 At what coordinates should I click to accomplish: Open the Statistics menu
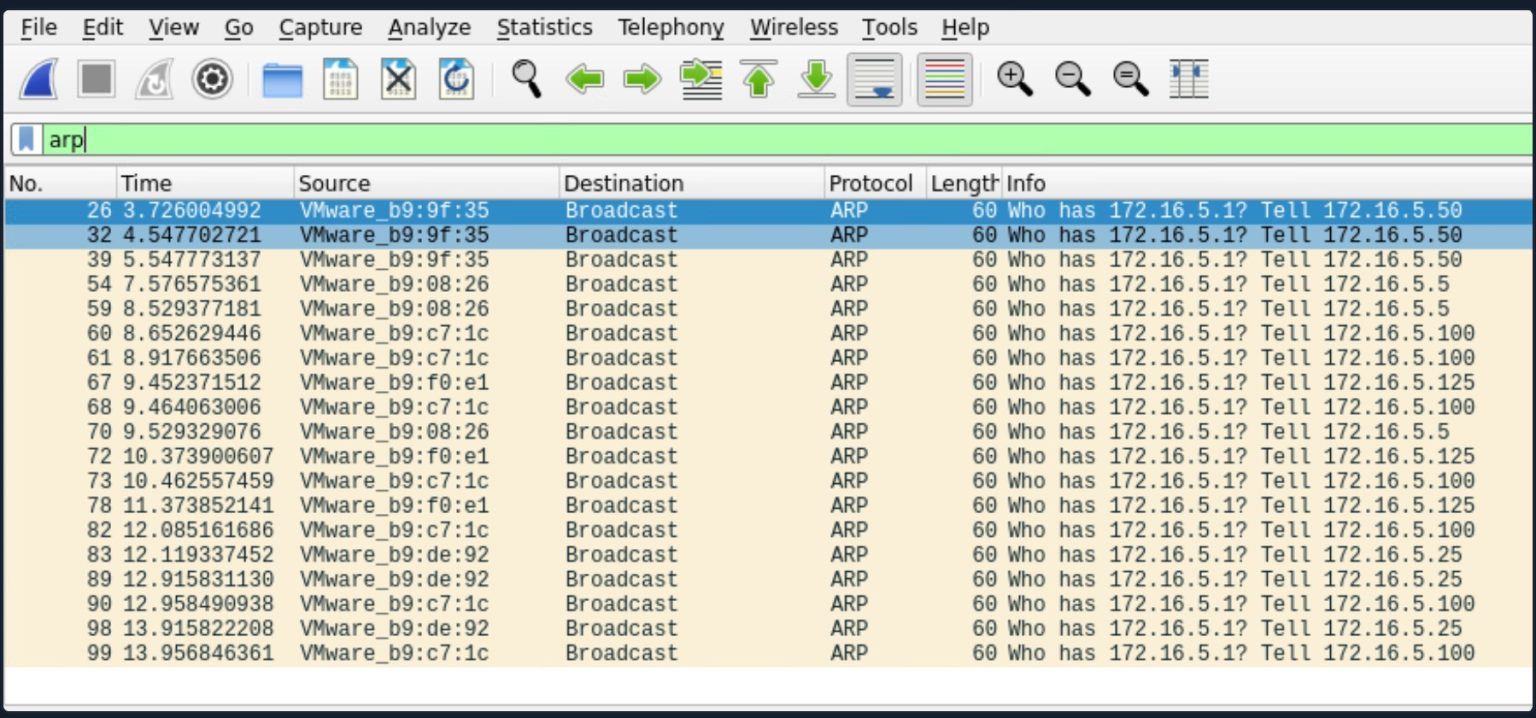point(545,28)
